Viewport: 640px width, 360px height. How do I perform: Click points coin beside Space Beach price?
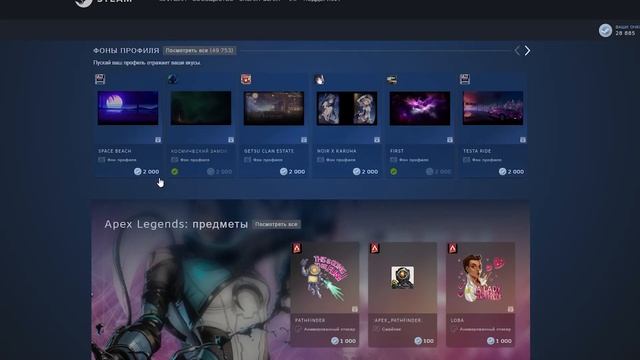[x=138, y=172]
